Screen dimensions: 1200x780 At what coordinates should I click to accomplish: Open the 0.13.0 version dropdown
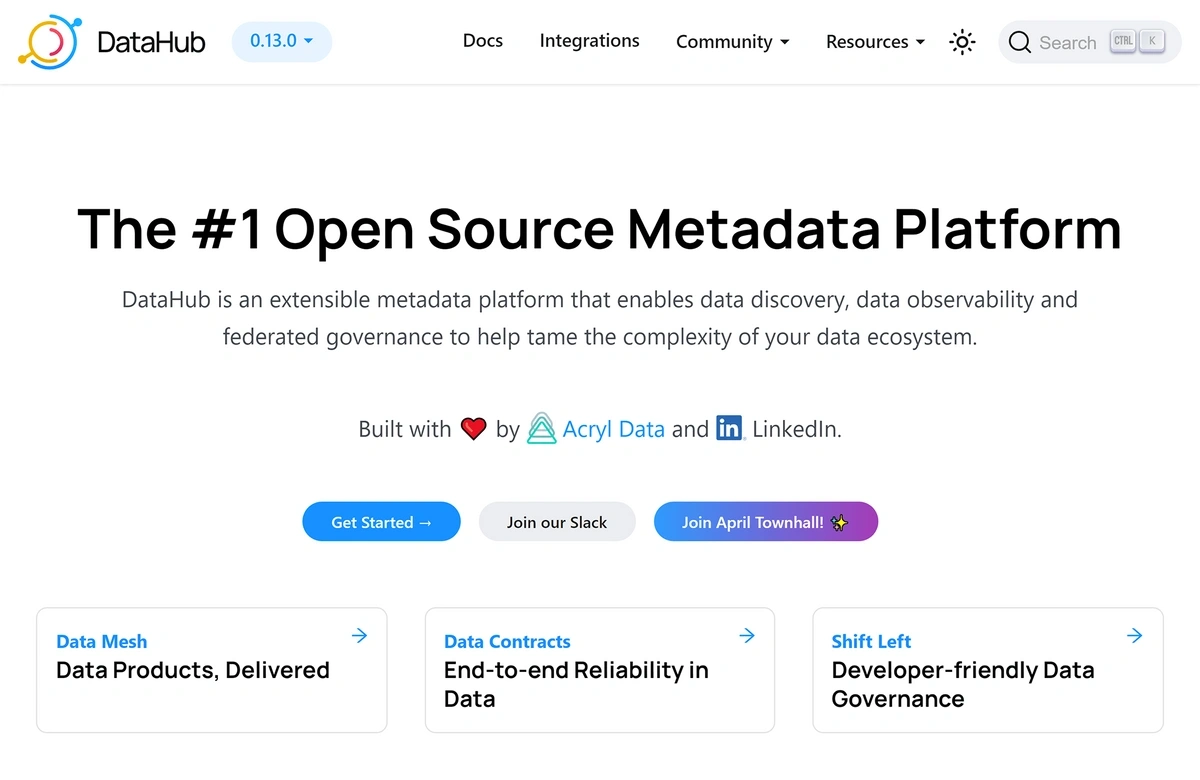(282, 41)
